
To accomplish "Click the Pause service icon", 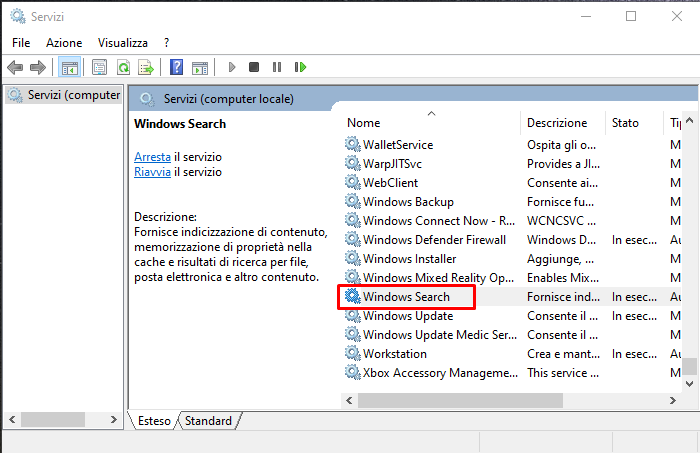I will pyautogui.click(x=277, y=67).
